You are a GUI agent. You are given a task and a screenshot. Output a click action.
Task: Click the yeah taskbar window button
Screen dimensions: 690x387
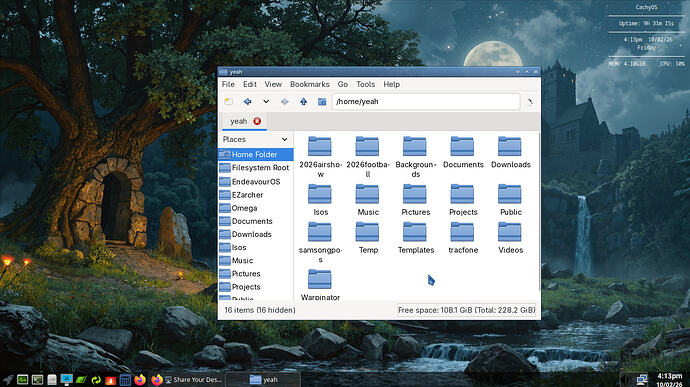click(264, 380)
